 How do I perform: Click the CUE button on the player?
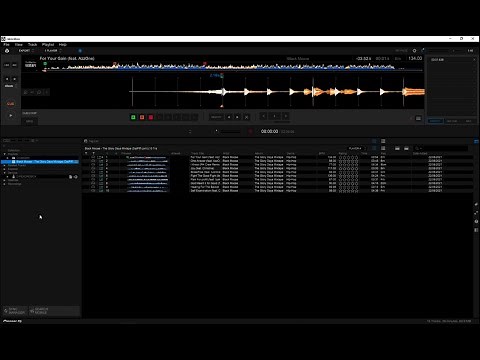[x=10, y=104]
